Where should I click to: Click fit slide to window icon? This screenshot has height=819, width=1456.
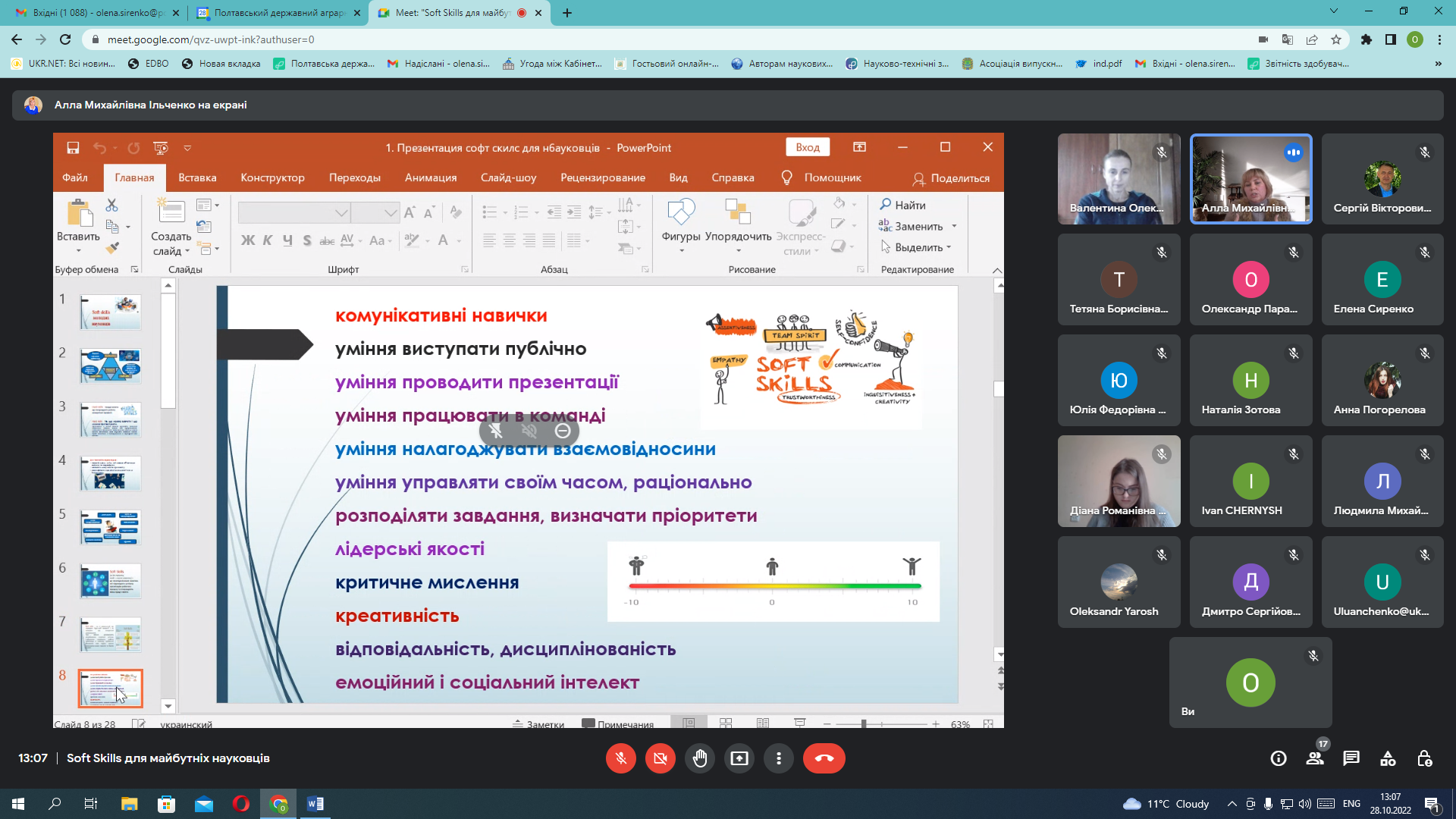(988, 723)
